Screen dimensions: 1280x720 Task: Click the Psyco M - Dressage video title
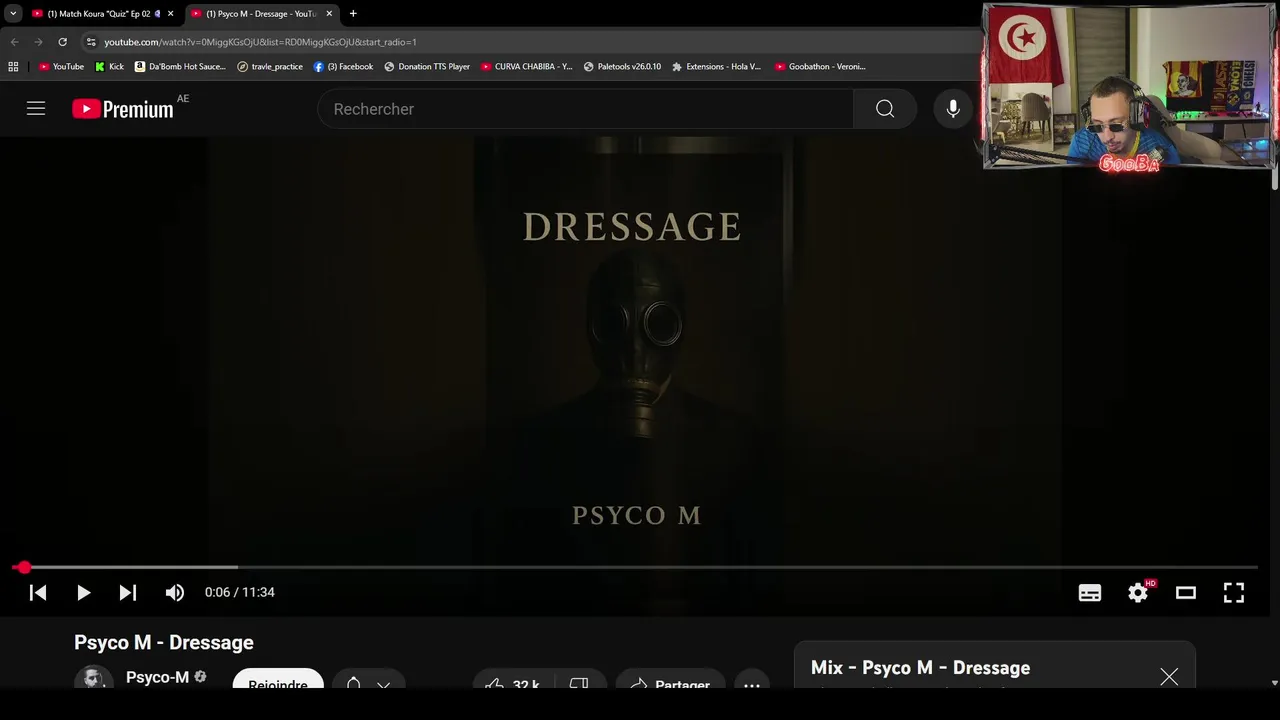click(164, 642)
